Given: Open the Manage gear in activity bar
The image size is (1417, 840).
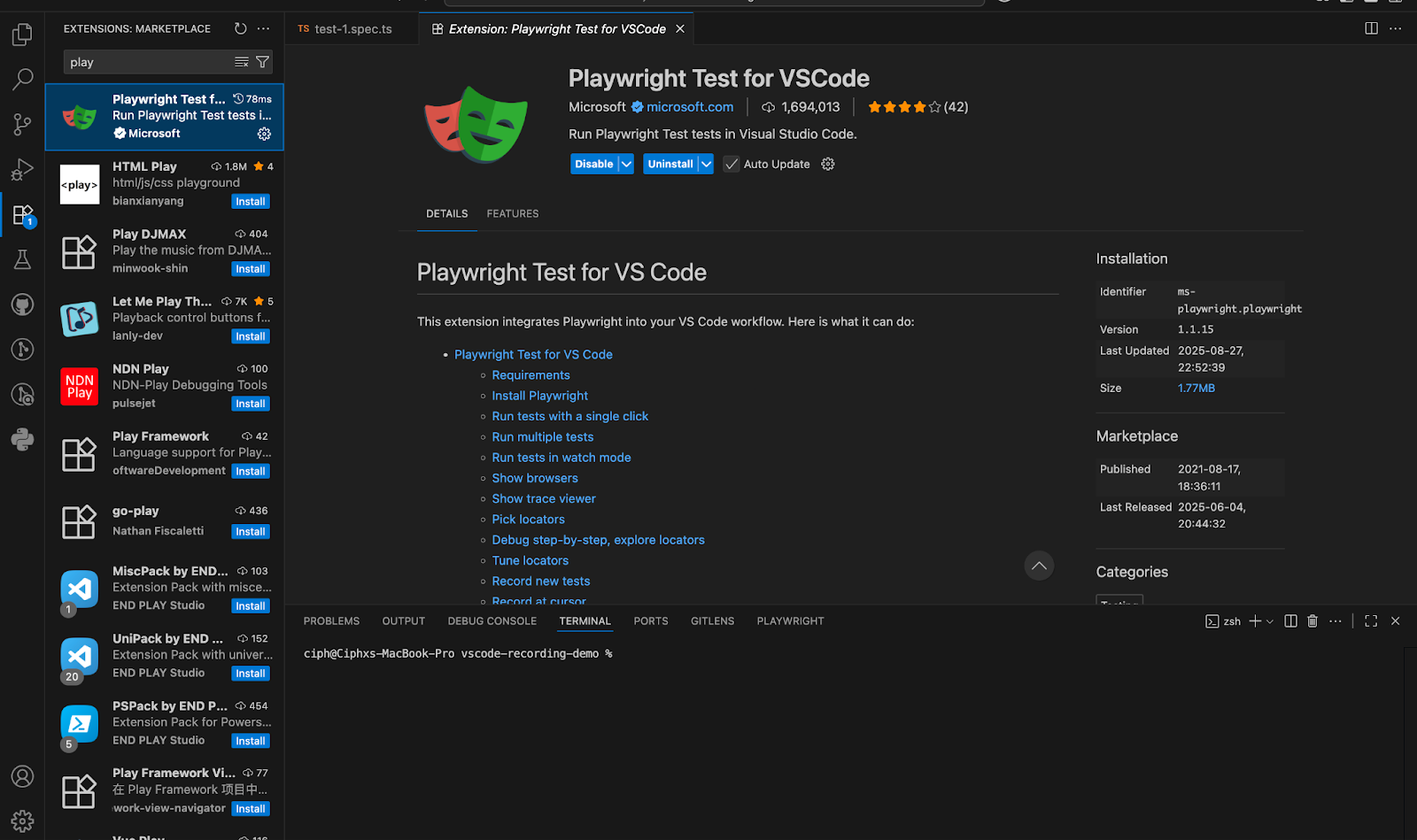Looking at the screenshot, I should pos(22,821).
